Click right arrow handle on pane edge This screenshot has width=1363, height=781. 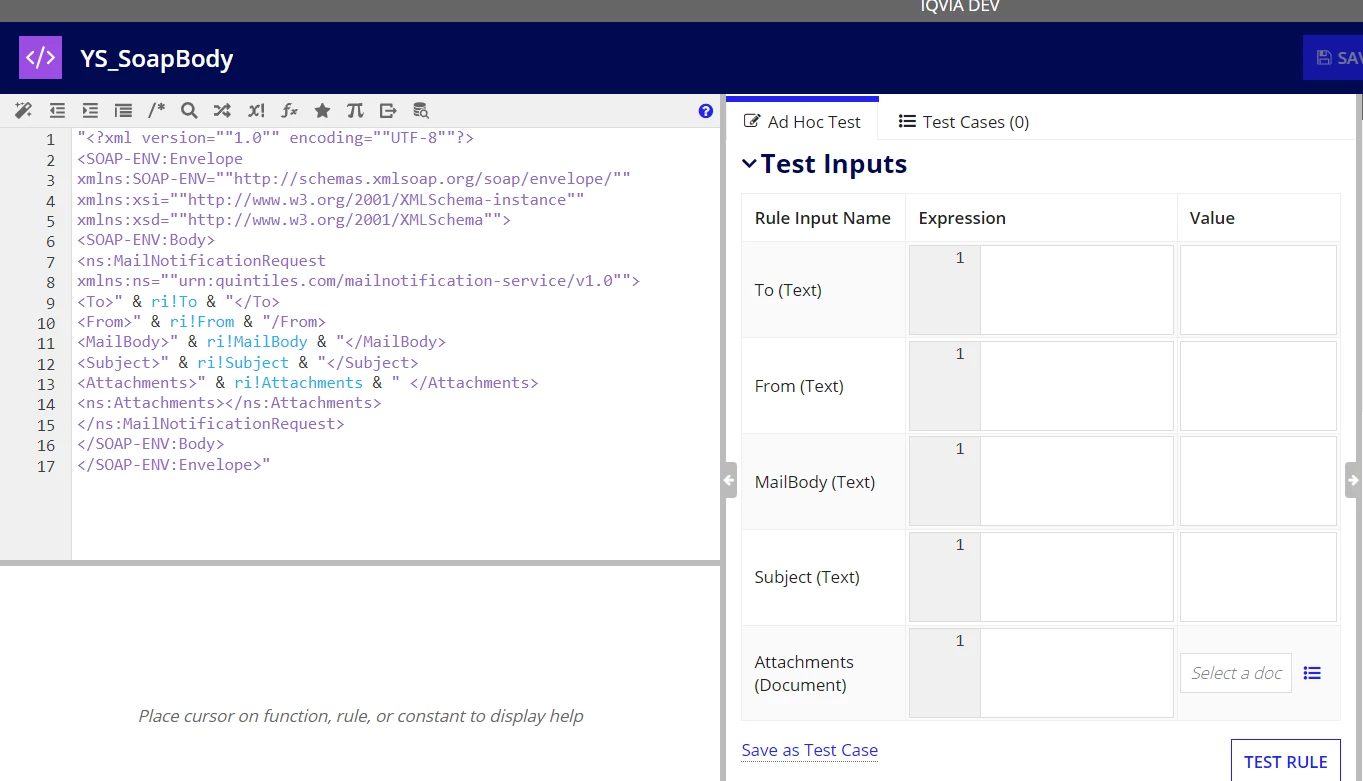click(1353, 480)
